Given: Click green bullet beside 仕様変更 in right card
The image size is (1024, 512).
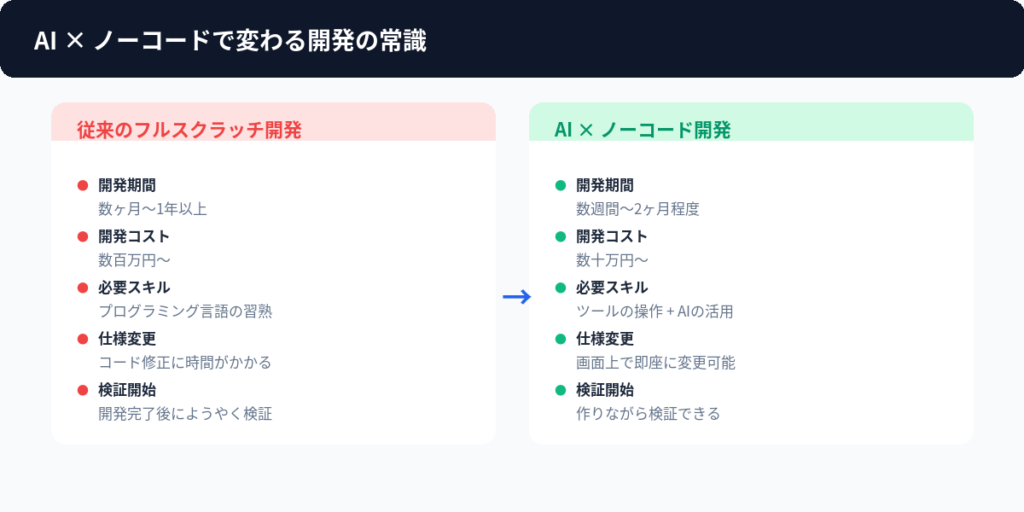Looking at the screenshot, I should [x=561, y=339].
